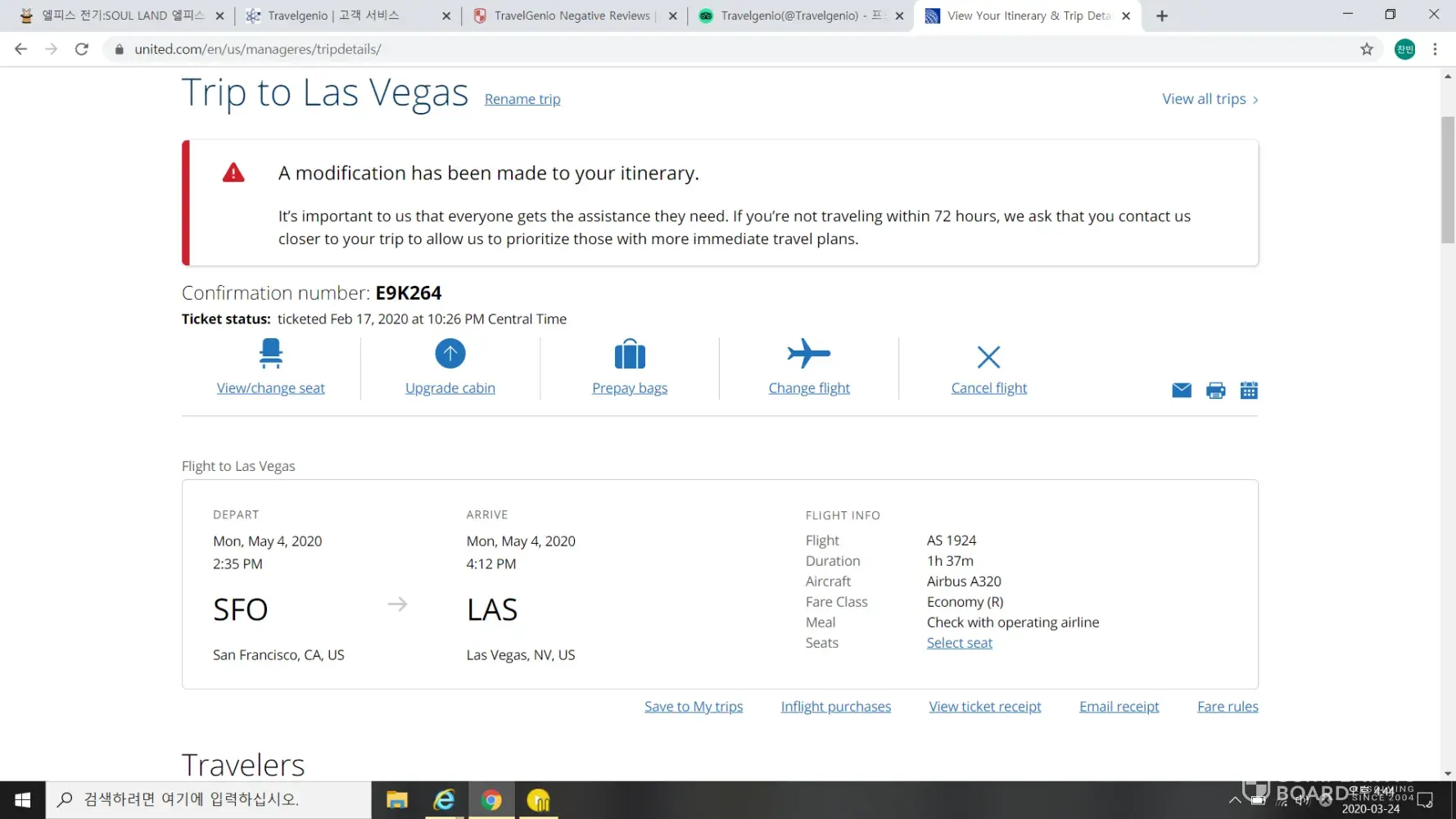Click the print itinerary printer icon
The image size is (1456, 819).
[1216, 391]
